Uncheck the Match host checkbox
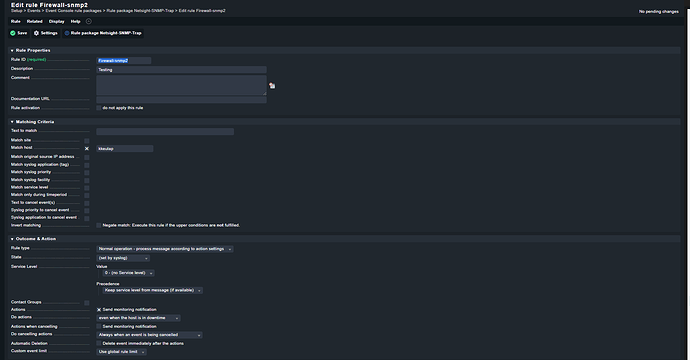The image size is (690, 360). pyautogui.click(x=87, y=149)
